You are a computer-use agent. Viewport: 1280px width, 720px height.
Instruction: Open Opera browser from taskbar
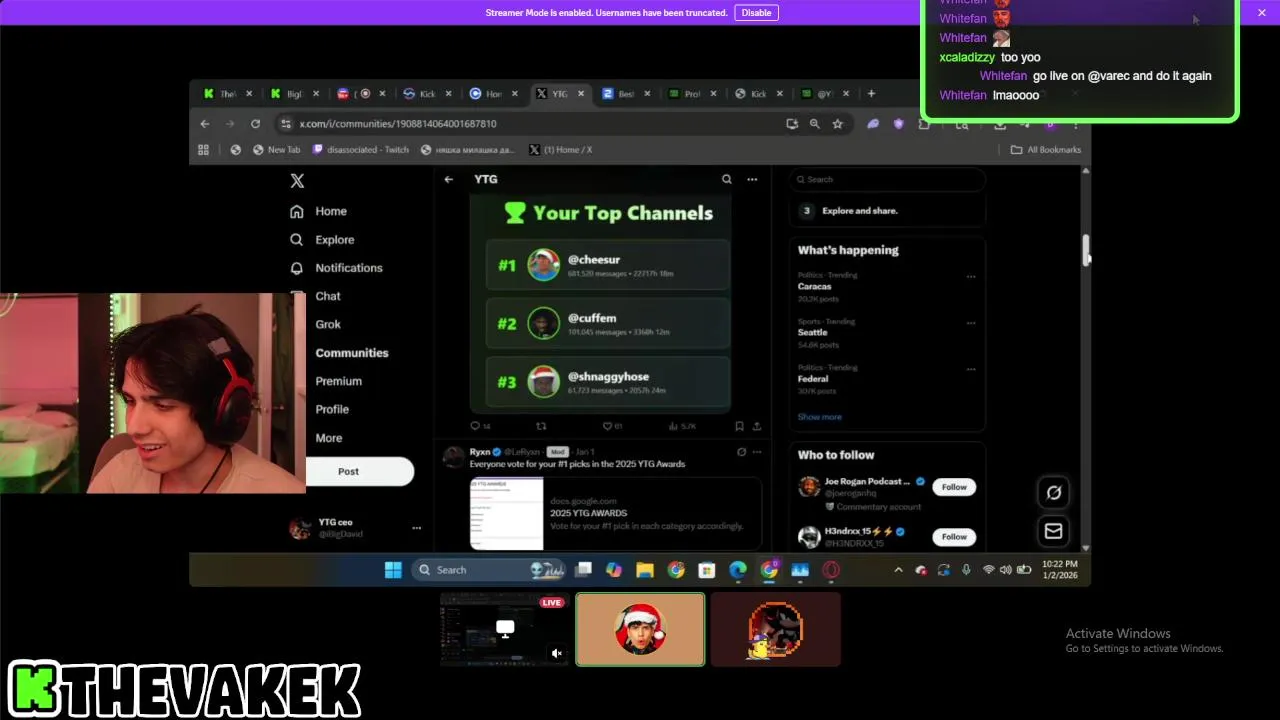tap(831, 570)
